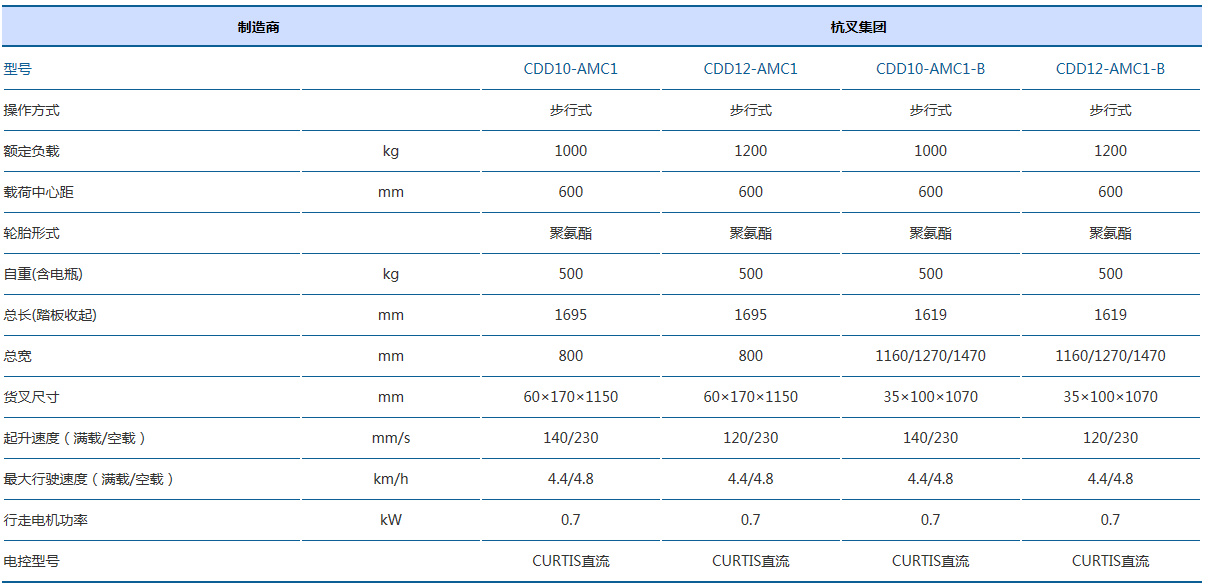Select the 最大行驶速度 row label
1208x585 pixels.
(x=90, y=479)
